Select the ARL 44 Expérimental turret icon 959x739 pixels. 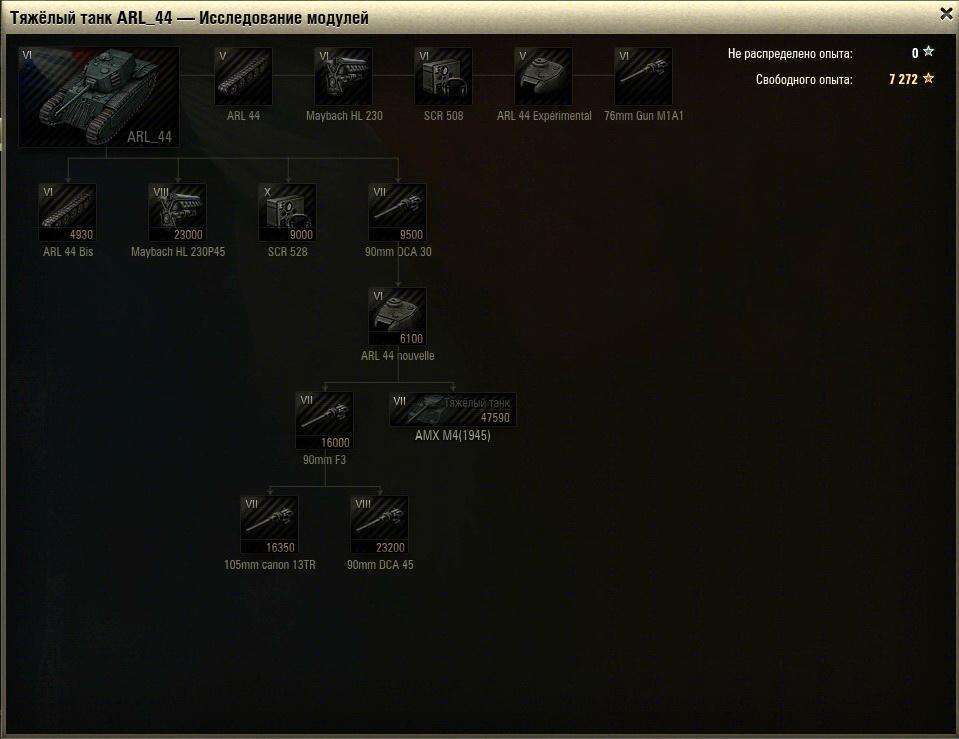tap(544, 76)
